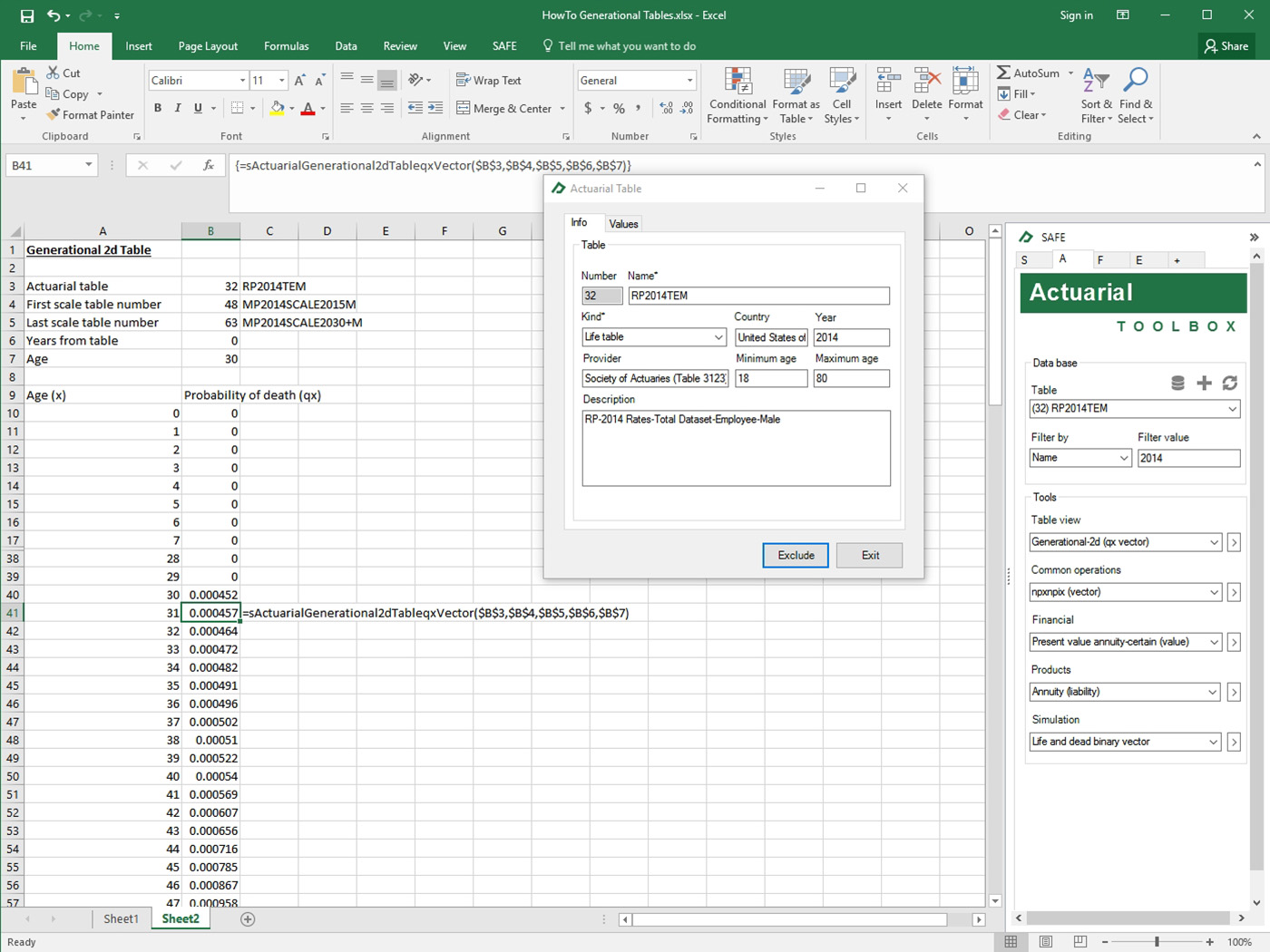Apply fill color with paint bucket icon
1270x952 pixels.
click(278, 108)
